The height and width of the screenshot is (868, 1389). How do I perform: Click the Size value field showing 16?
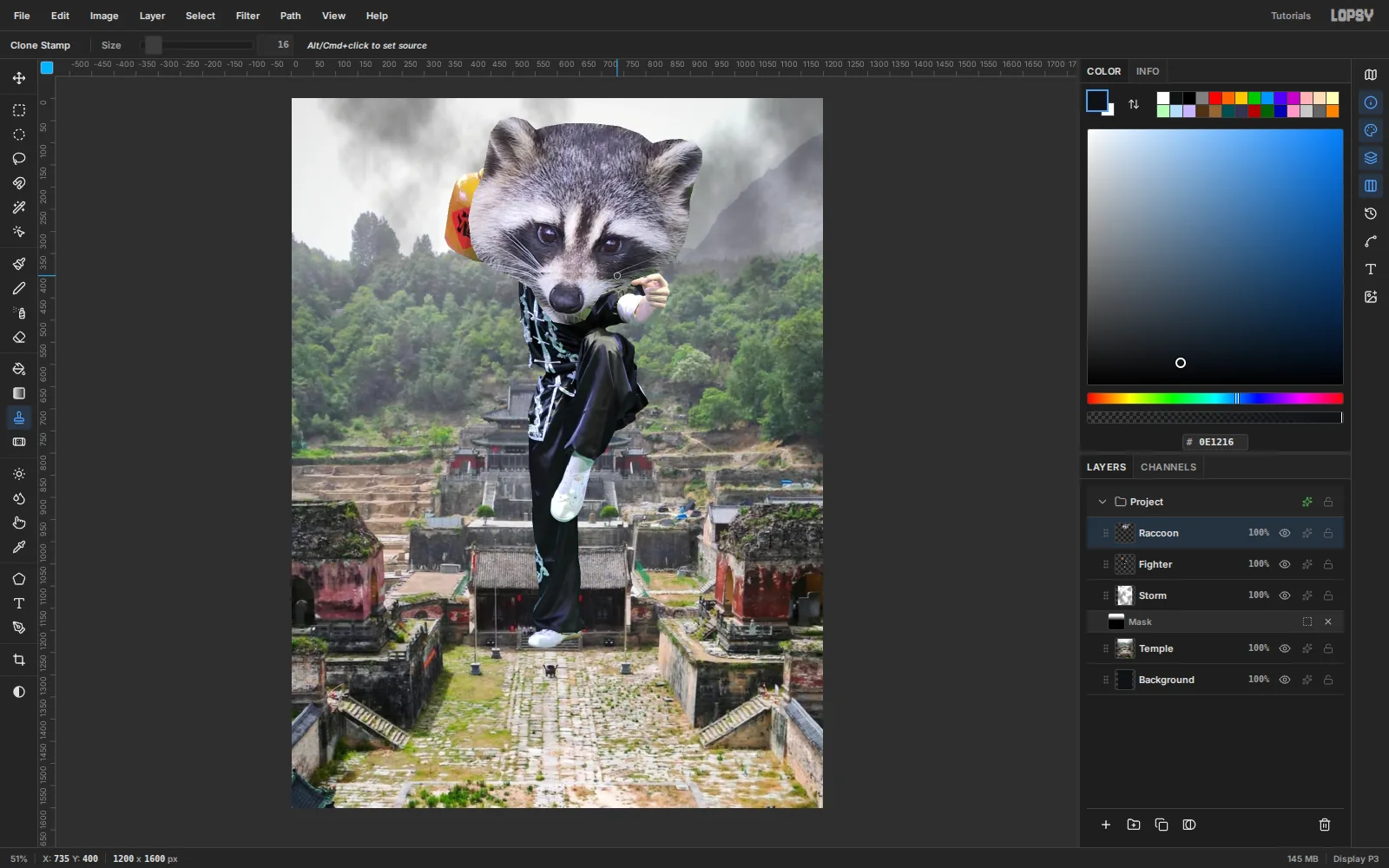[278, 45]
